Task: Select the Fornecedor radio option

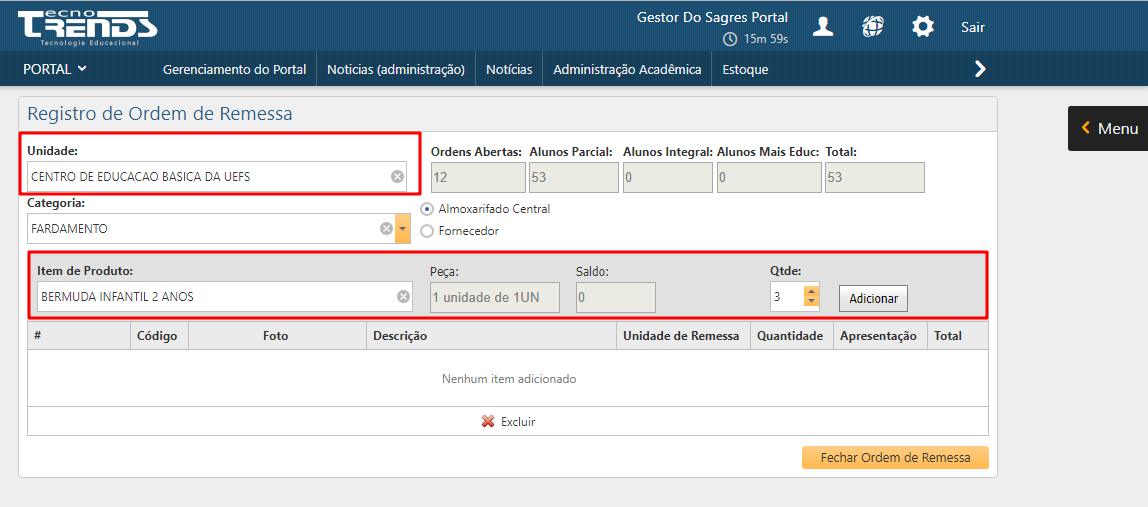Action: pyautogui.click(x=428, y=231)
